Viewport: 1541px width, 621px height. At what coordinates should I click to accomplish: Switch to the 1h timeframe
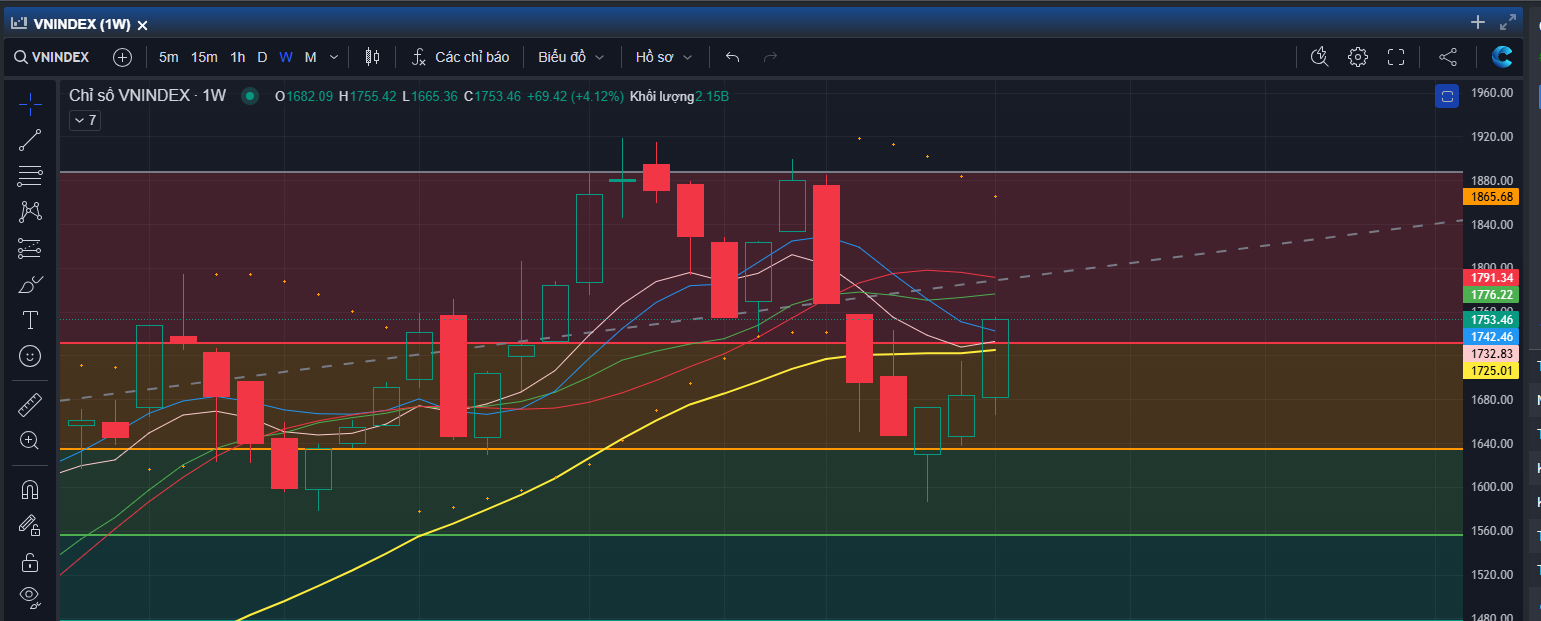(238, 57)
